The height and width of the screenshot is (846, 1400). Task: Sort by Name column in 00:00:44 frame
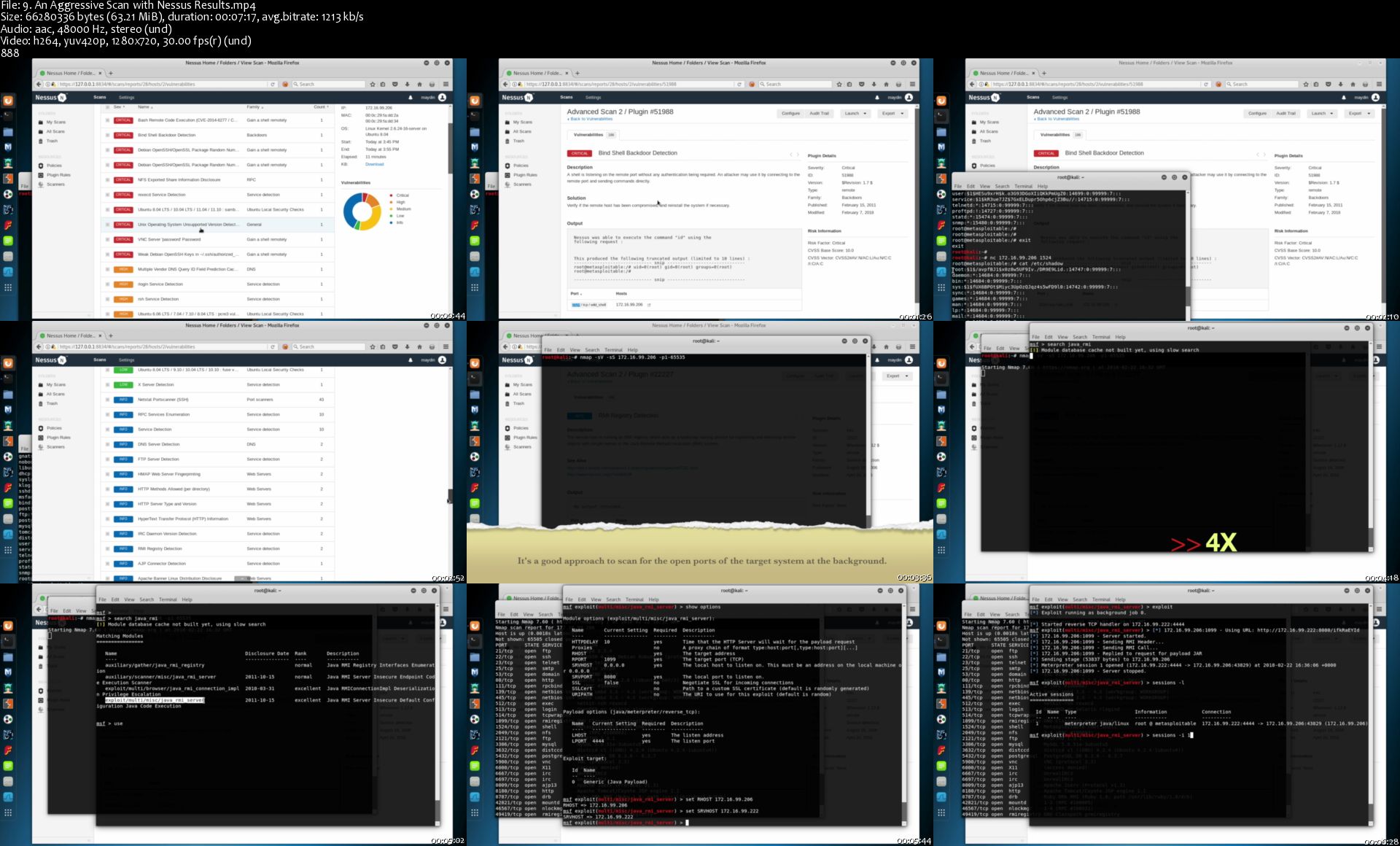[x=144, y=107]
